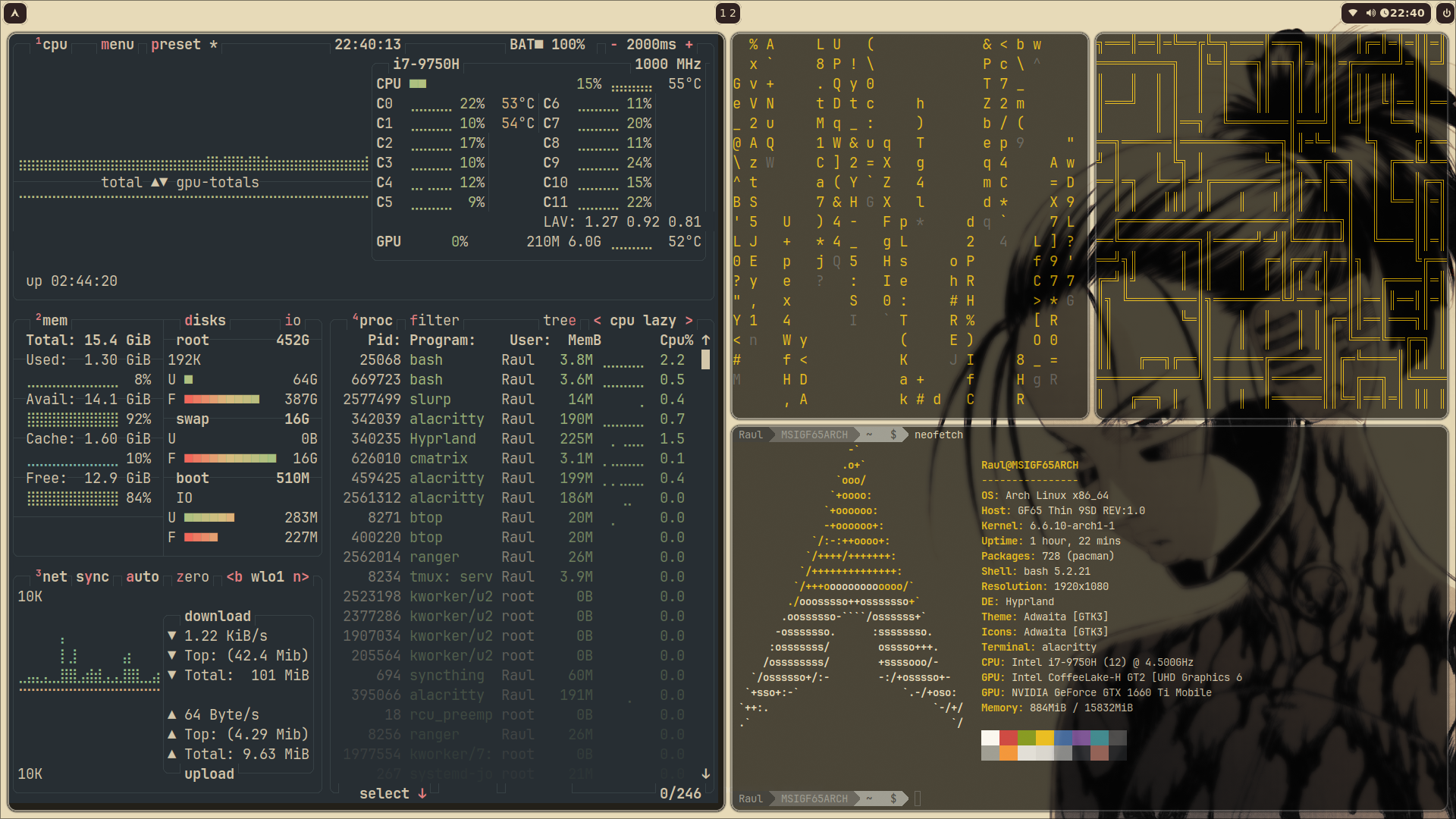1456x819 pixels.
Task: Toggle process tree view
Action: [x=560, y=321]
